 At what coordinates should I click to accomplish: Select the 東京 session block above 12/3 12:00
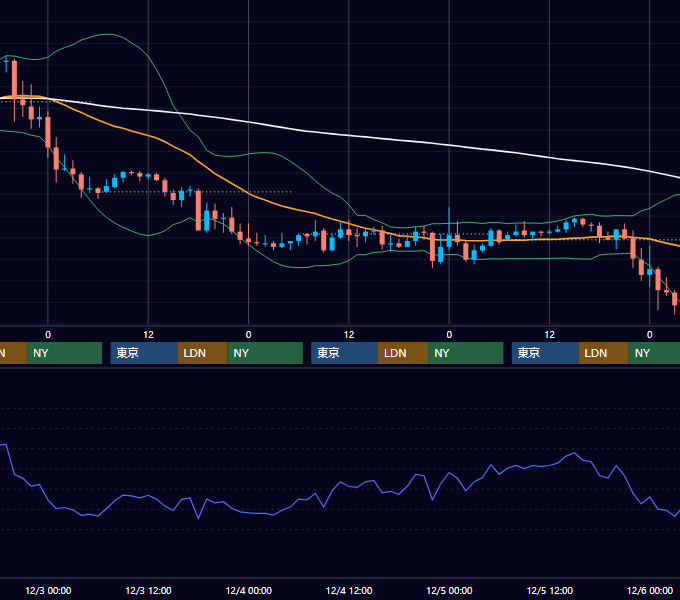144,353
